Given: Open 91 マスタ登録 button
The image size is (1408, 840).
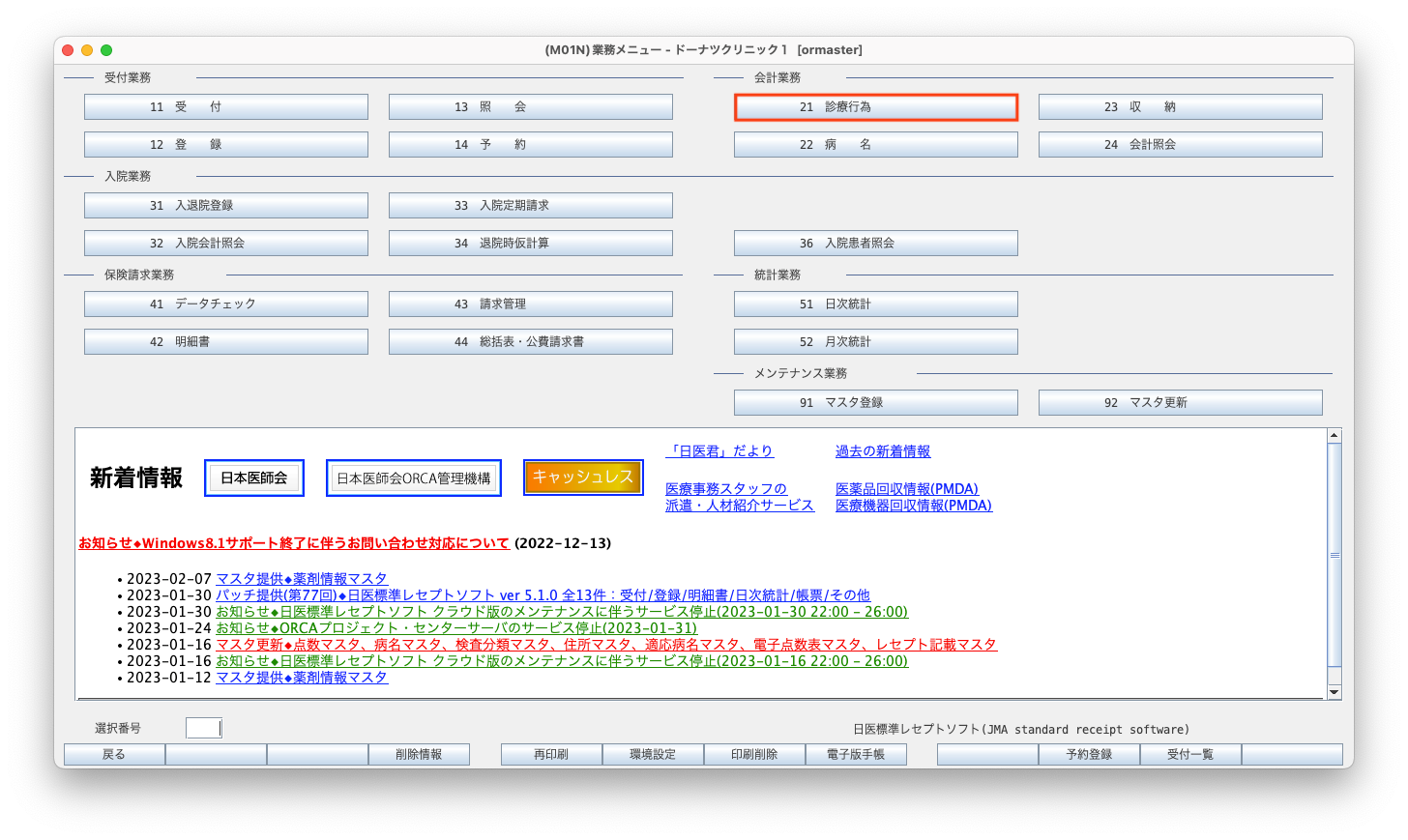Looking at the screenshot, I should tap(875, 403).
